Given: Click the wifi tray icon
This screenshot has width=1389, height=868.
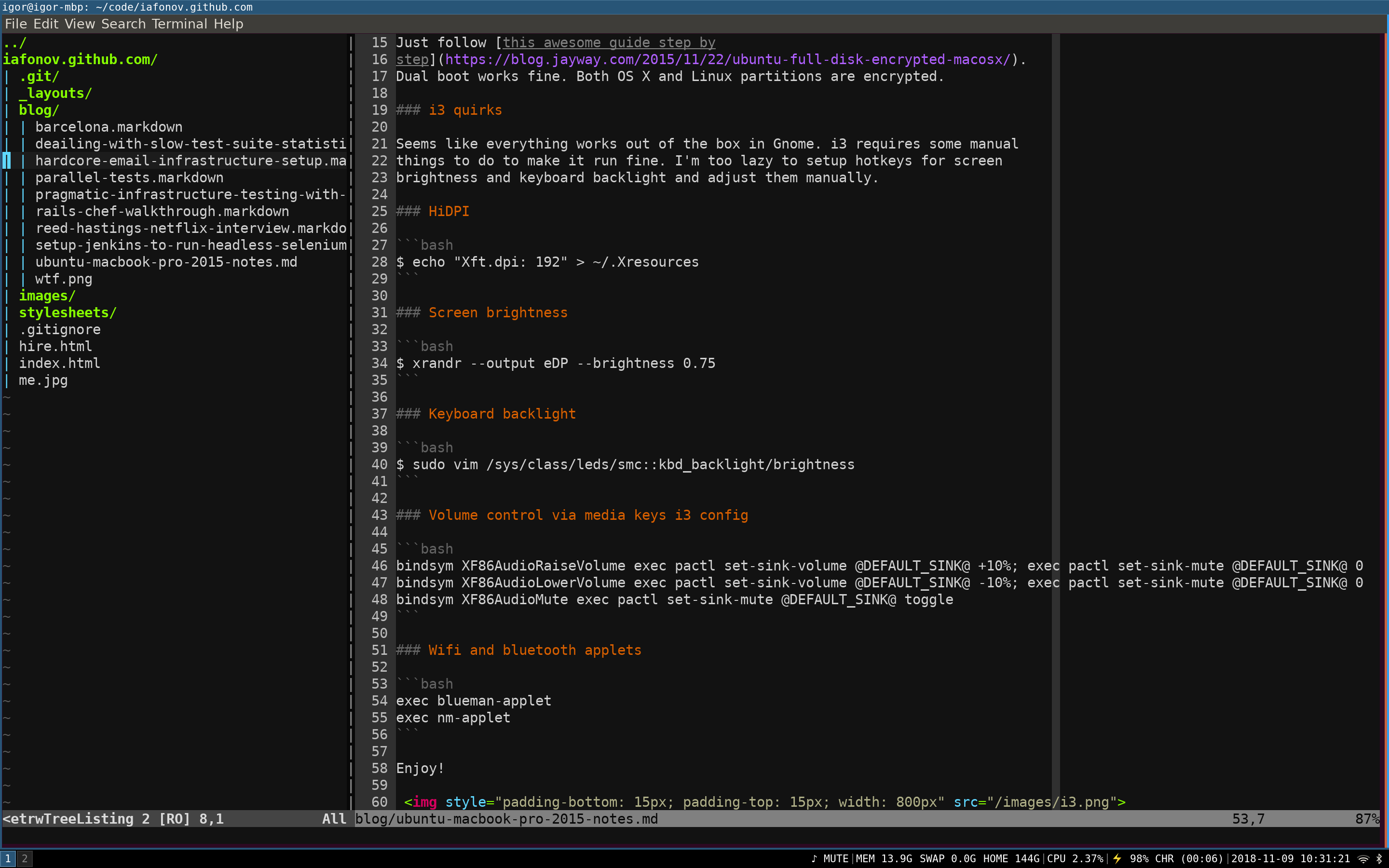Looking at the screenshot, I should (x=1363, y=859).
